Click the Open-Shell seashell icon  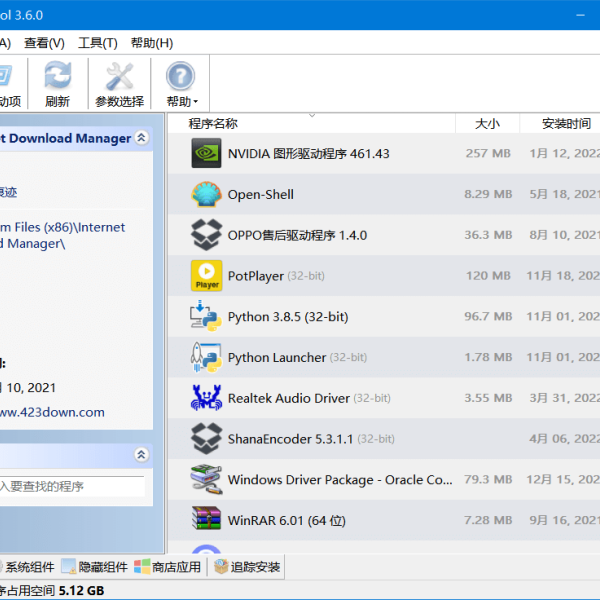206,194
